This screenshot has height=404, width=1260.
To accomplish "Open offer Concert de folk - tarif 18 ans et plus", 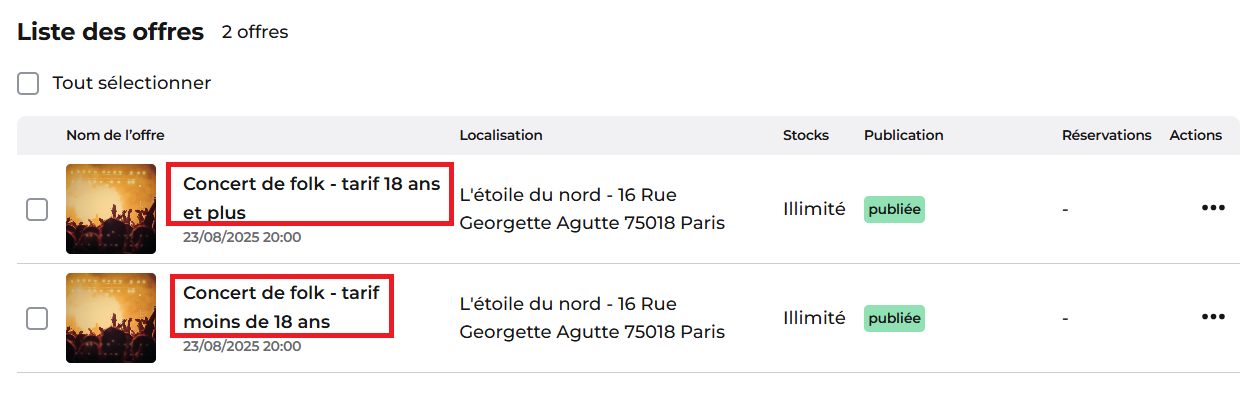I will [311, 198].
